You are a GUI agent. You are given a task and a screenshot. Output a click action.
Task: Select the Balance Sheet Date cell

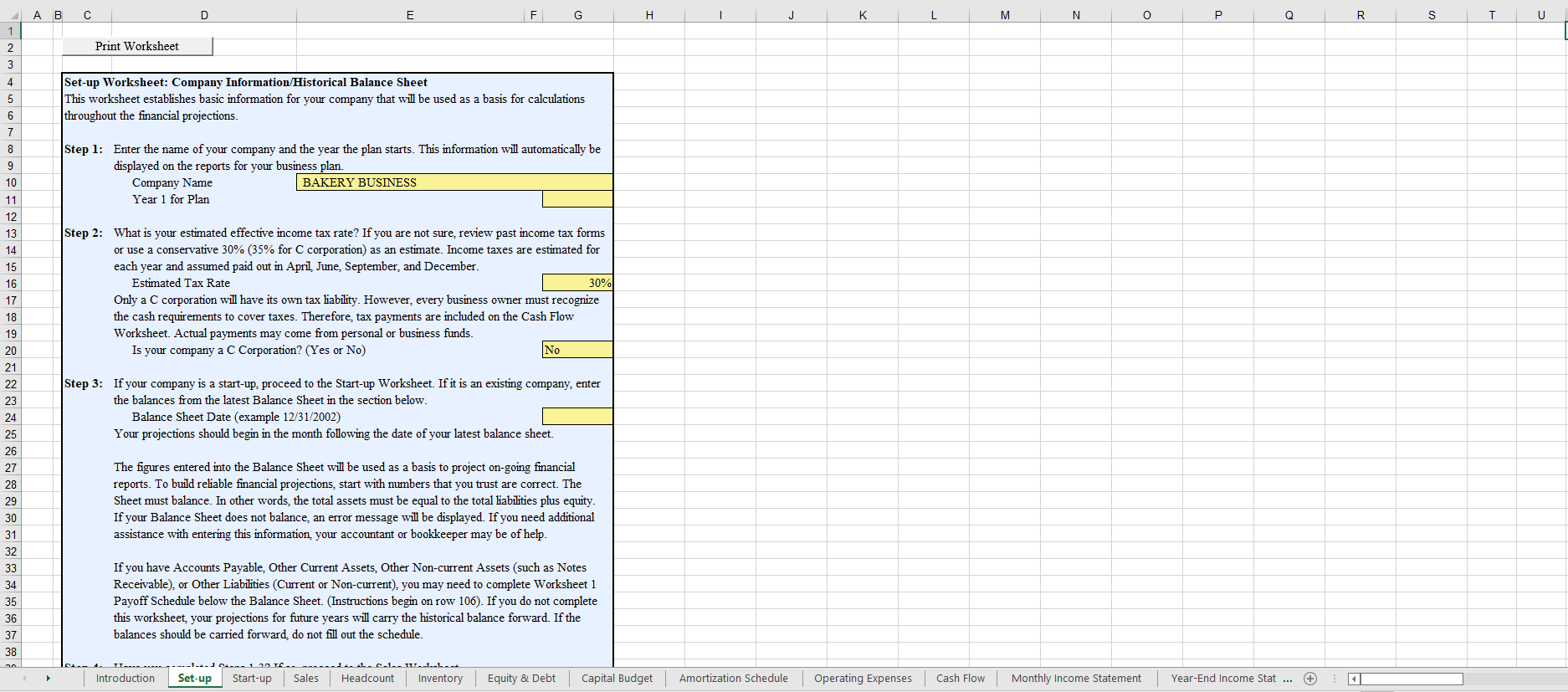pos(577,417)
